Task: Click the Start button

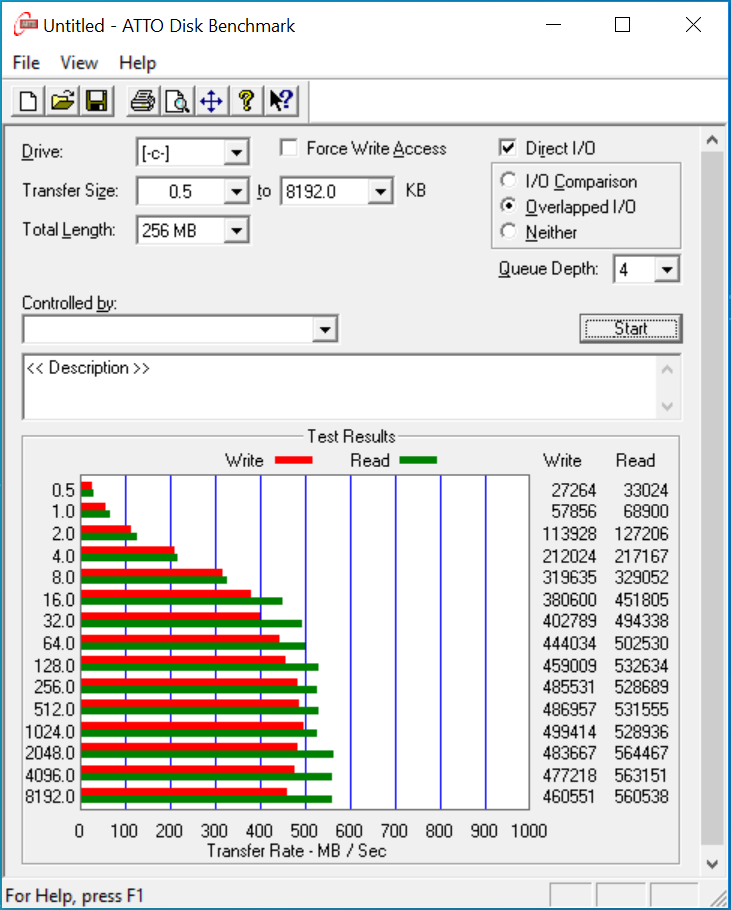Action: (x=631, y=328)
